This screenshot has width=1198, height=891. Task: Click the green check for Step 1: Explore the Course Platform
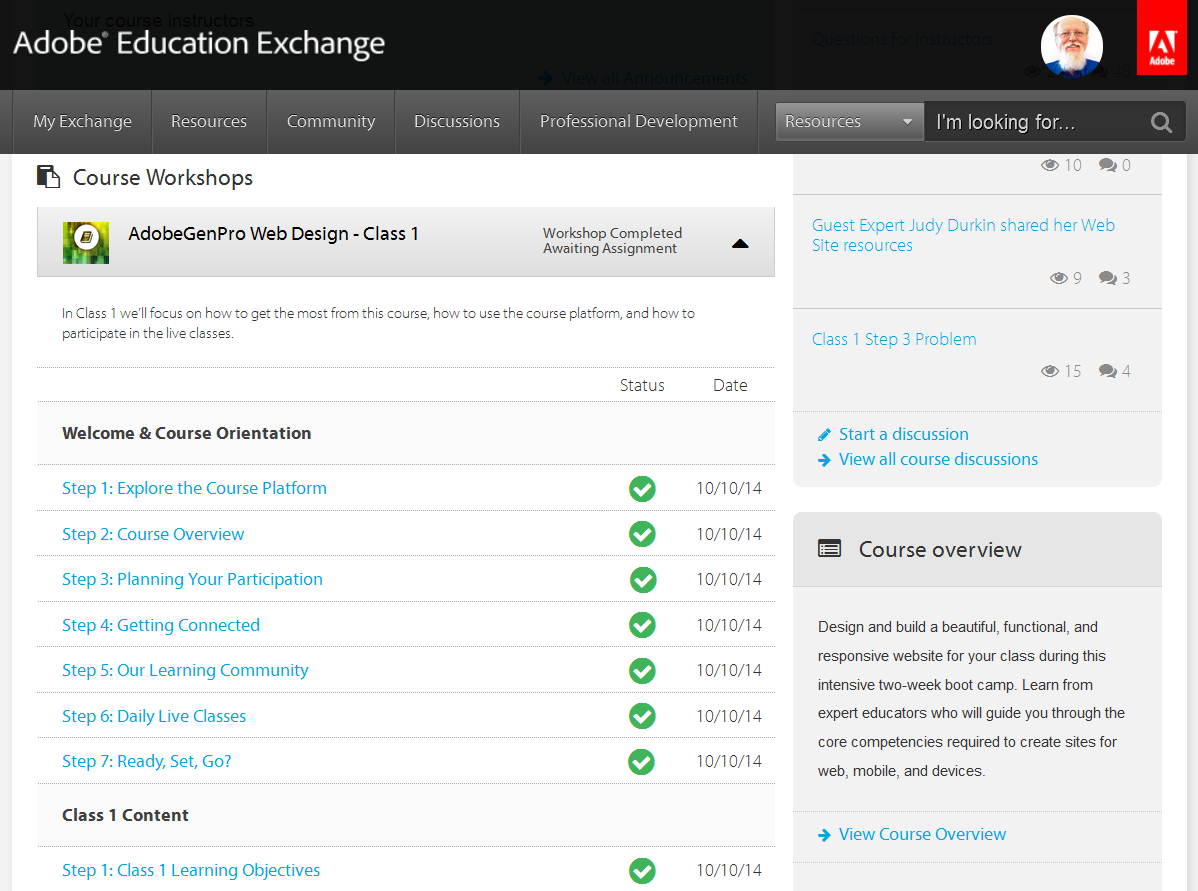click(x=643, y=488)
